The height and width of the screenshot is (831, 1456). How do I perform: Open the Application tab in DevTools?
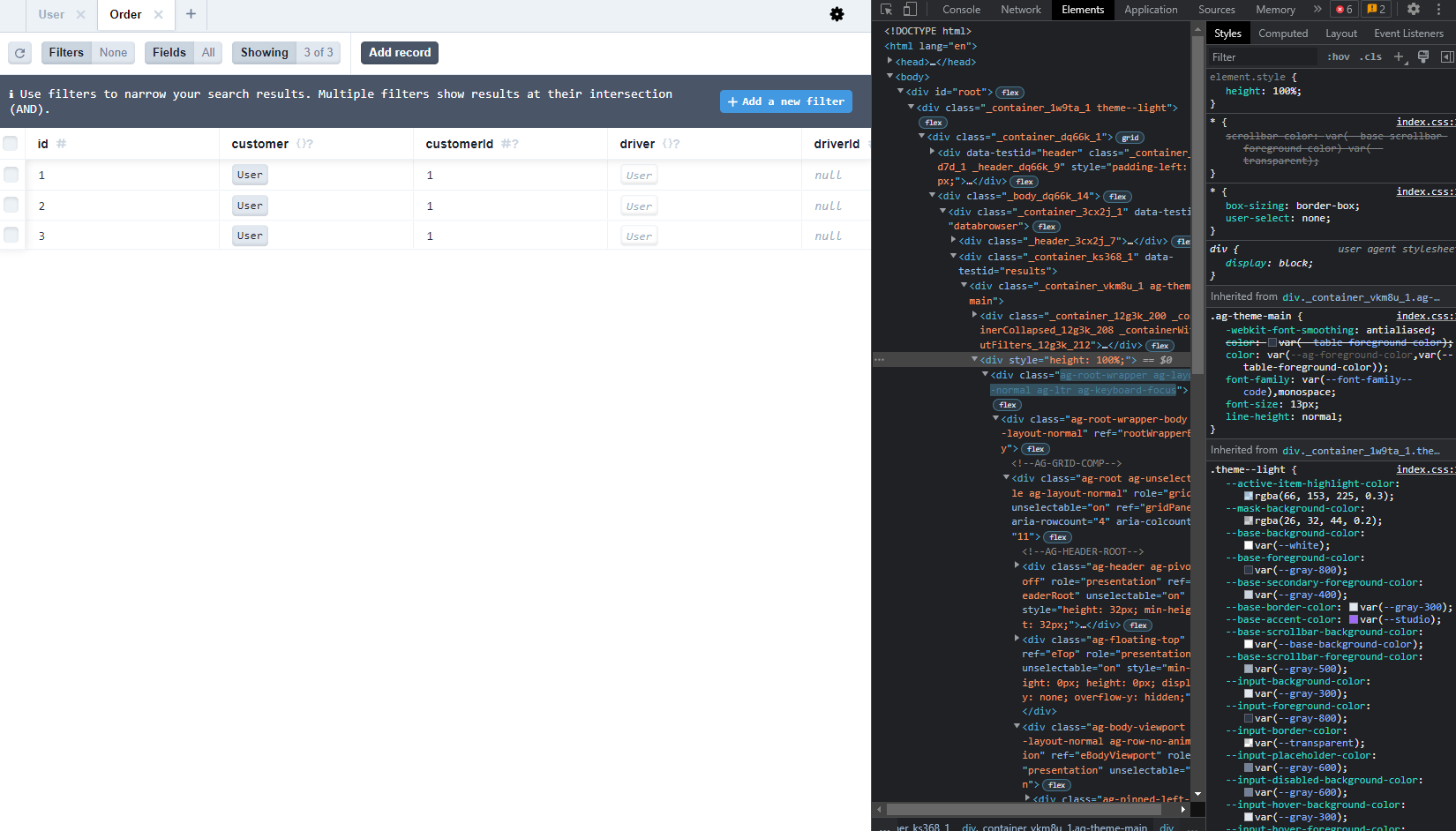[1151, 10]
